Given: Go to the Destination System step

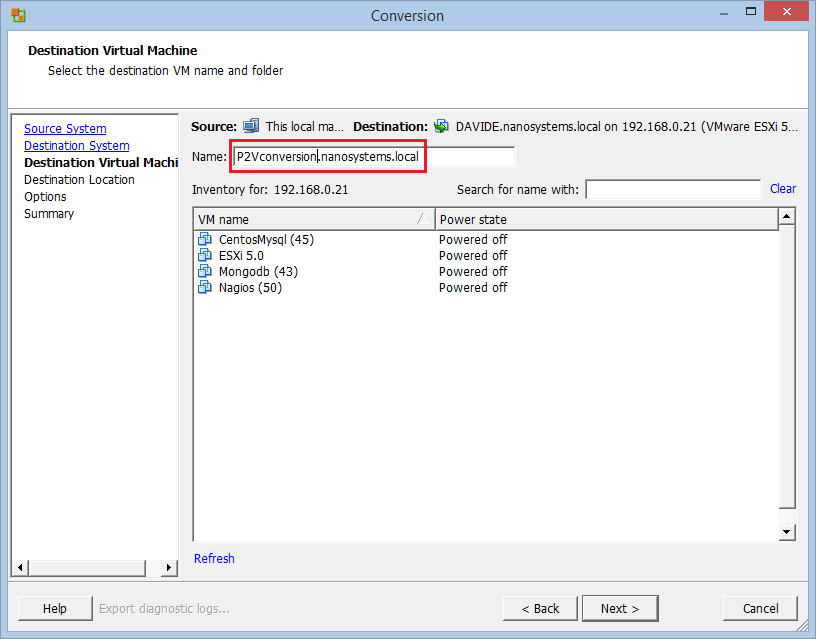Looking at the screenshot, I should pyautogui.click(x=76, y=146).
